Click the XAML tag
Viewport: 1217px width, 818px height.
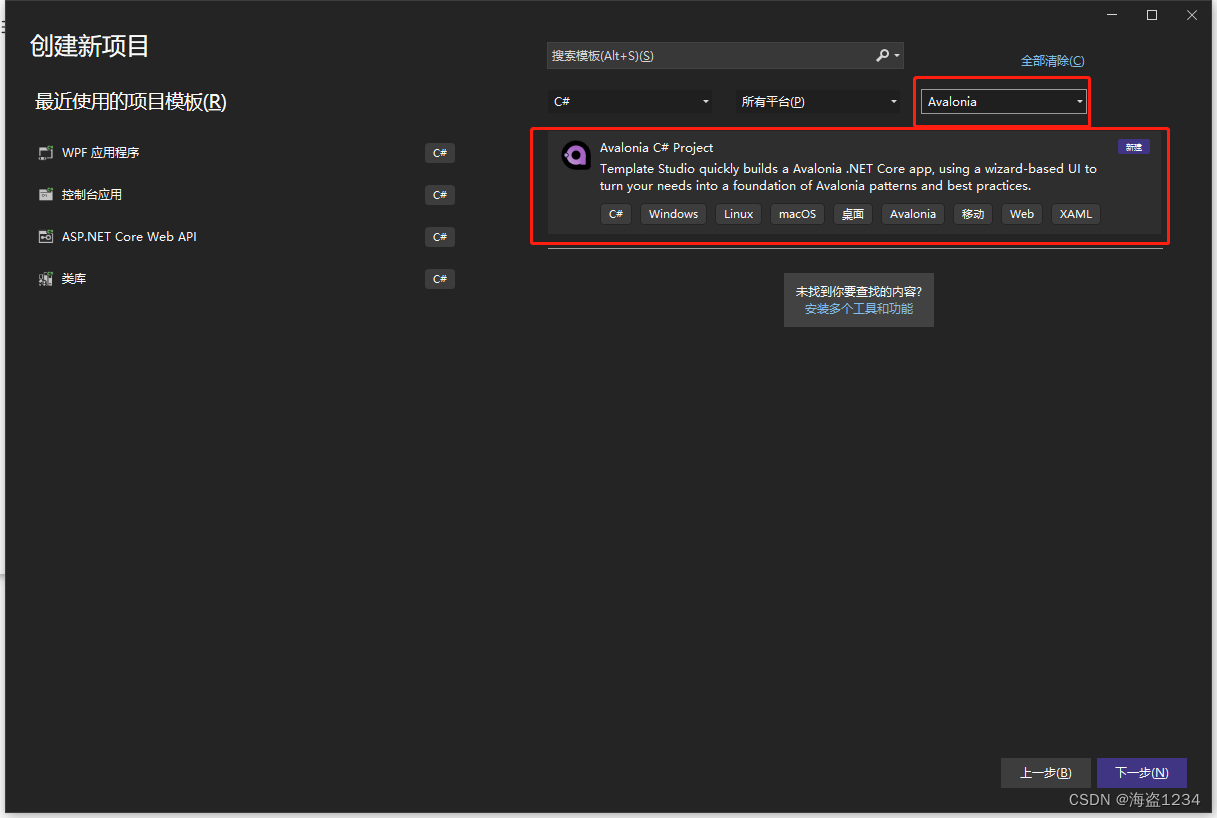click(1076, 214)
